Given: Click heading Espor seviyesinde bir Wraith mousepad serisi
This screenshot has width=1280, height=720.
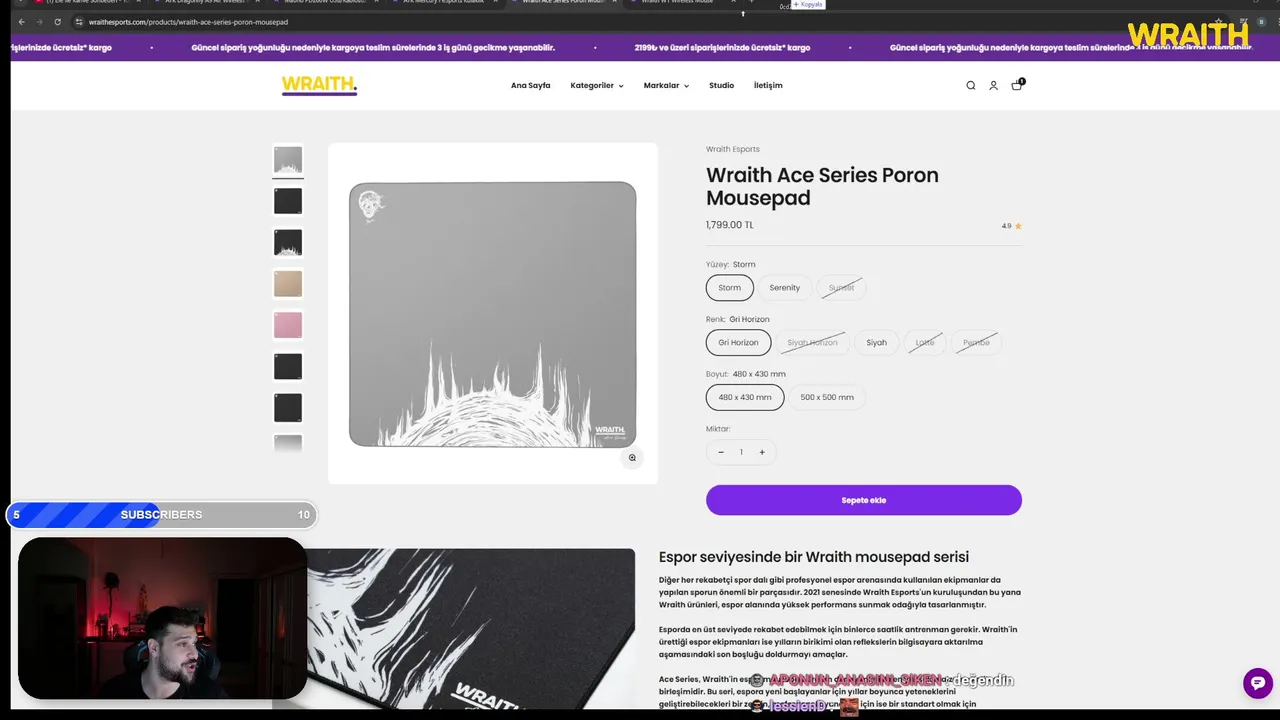Looking at the screenshot, I should coord(814,557).
